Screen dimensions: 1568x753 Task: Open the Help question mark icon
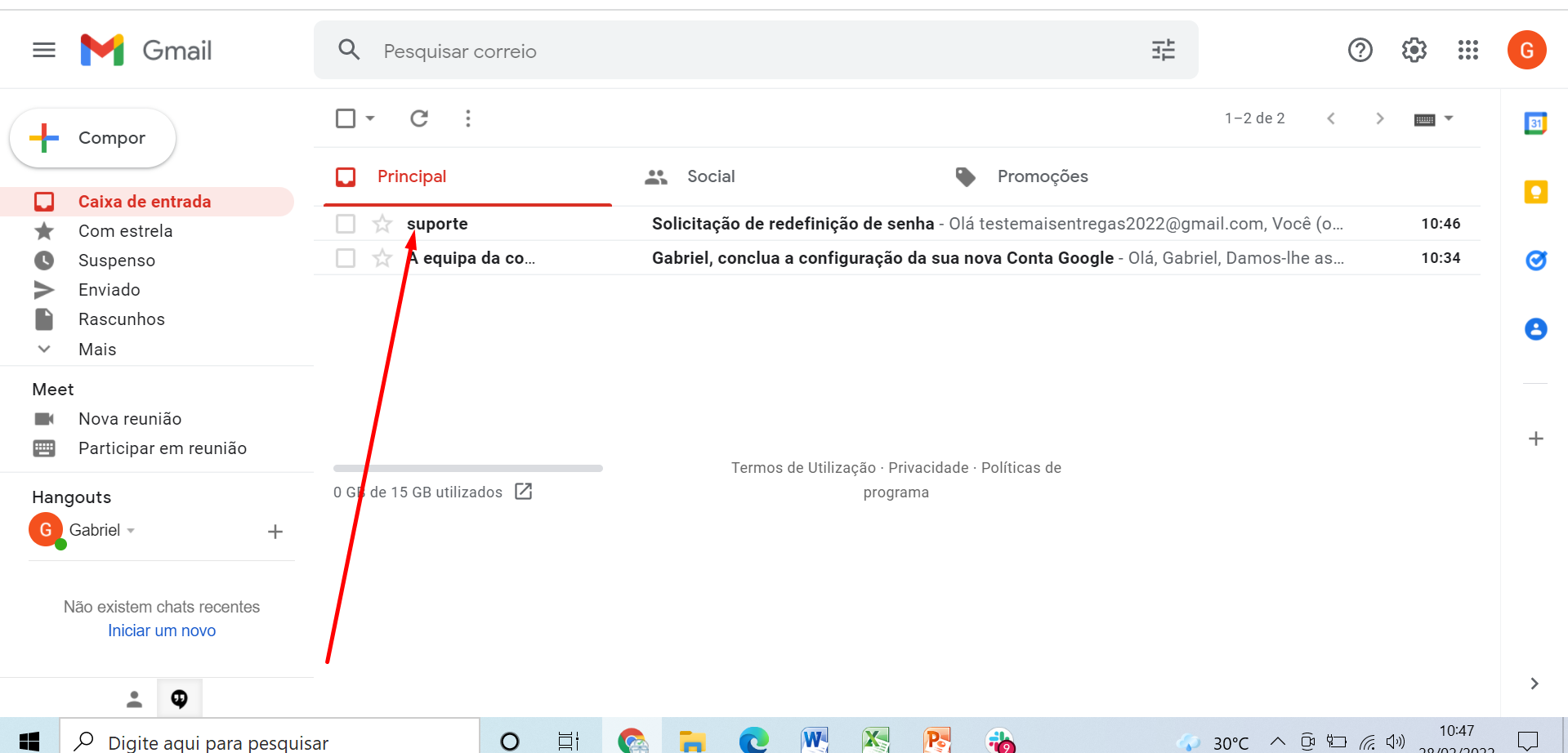pyautogui.click(x=1360, y=51)
